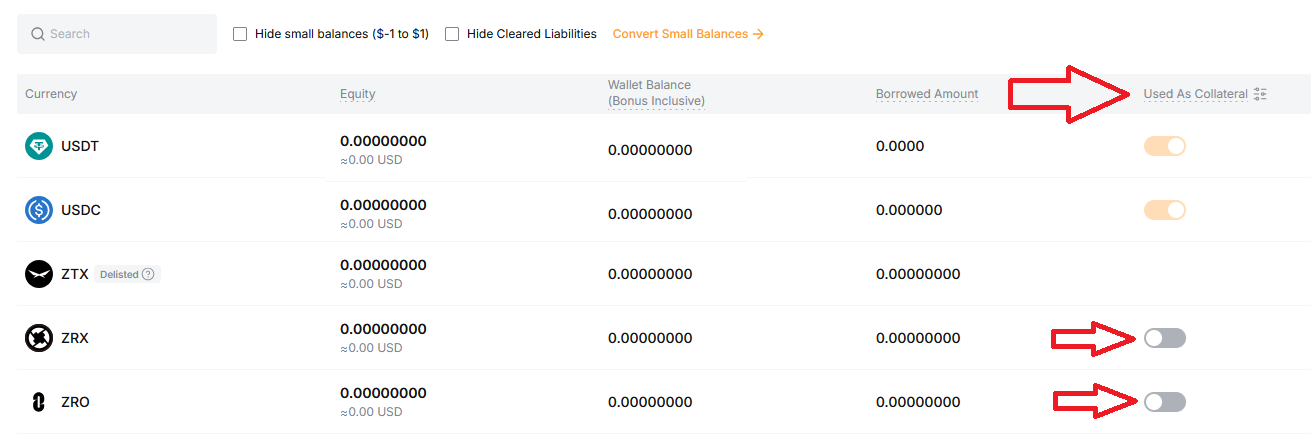The width and height of the screenshot is (1311, 448).
Task: Click ZRX equity value 0.00000000
Action: coord(383,329)
